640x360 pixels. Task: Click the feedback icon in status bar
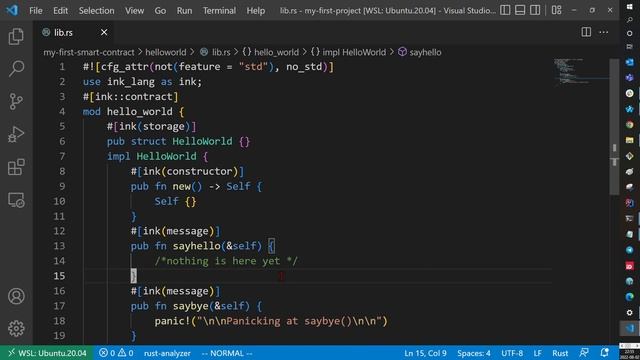tap(584, 353)
